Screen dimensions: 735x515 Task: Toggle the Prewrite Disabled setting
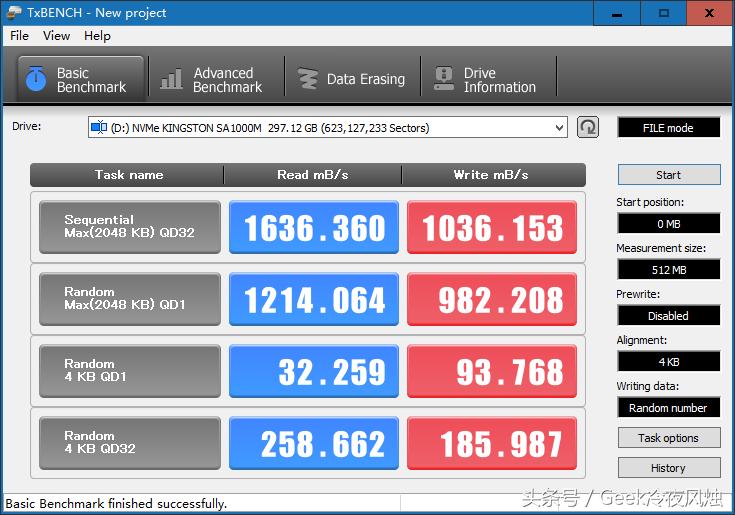tap(668, 316)
